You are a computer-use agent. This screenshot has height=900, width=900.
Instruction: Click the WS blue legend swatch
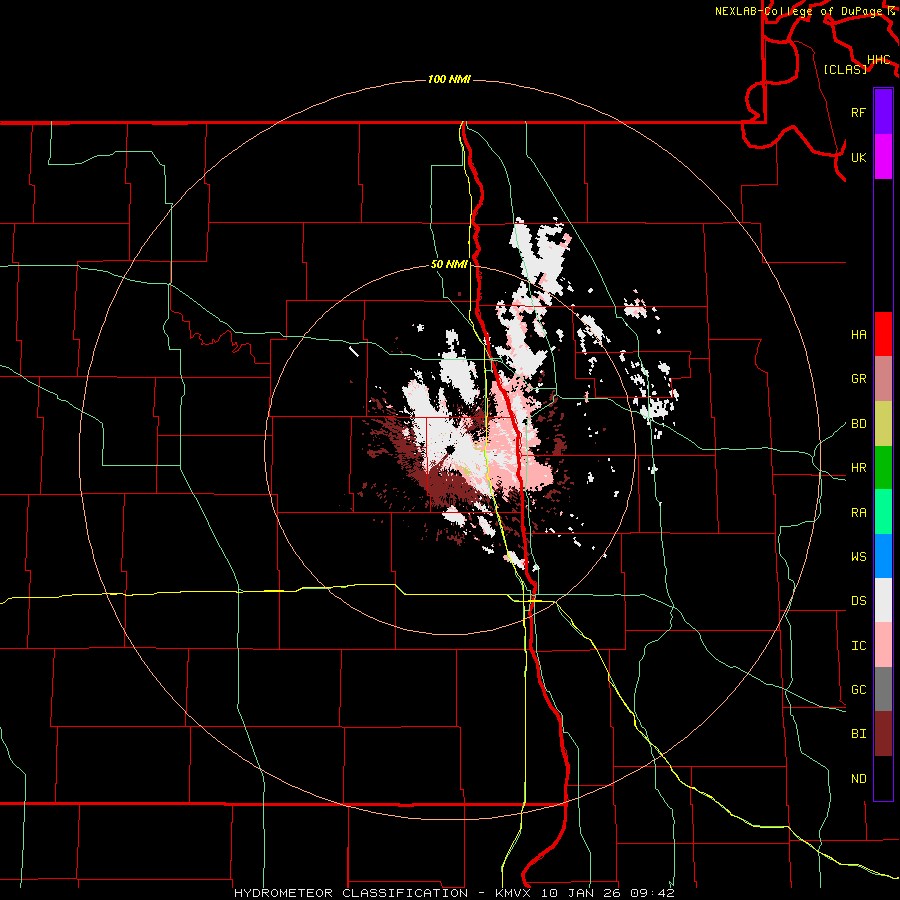coord(883,556)
